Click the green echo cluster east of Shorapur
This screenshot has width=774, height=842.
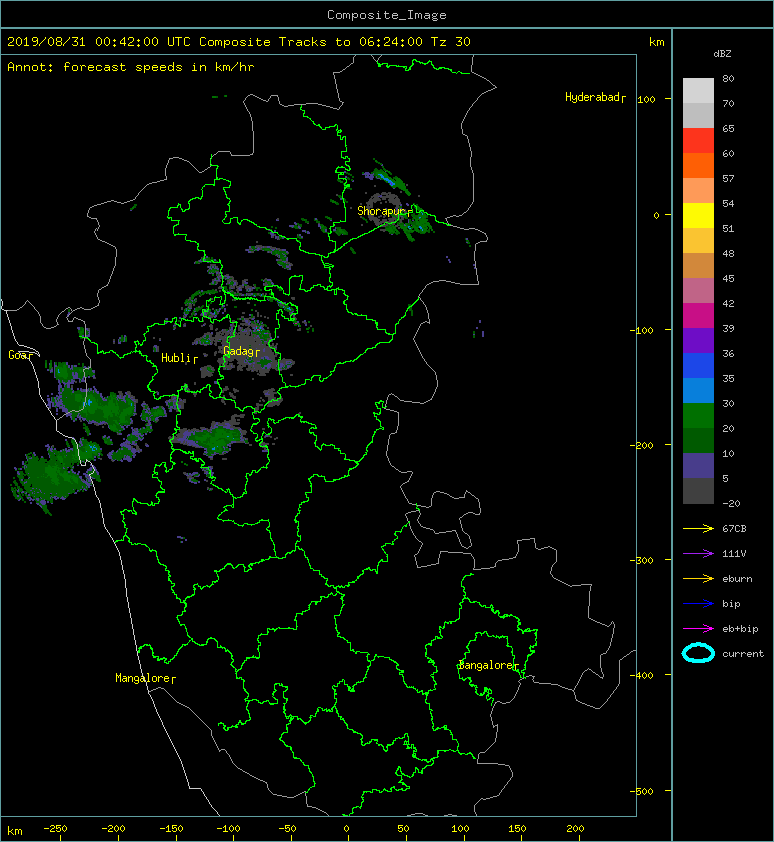point(416,223)
